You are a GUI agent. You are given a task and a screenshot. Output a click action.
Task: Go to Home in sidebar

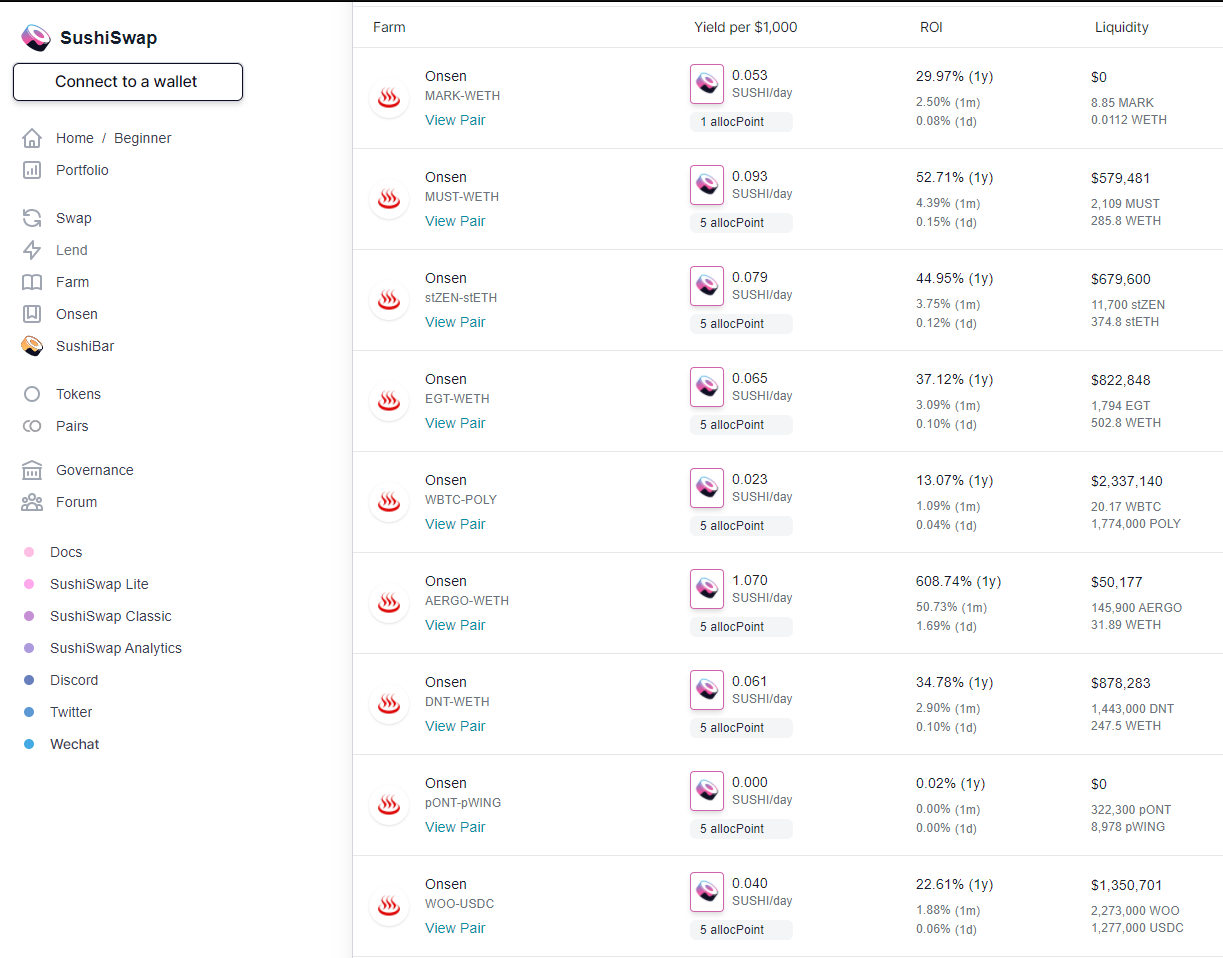(75, 138)
